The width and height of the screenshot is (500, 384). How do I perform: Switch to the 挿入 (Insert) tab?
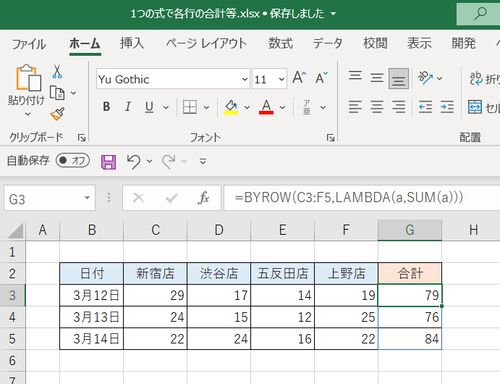point(132,43)
